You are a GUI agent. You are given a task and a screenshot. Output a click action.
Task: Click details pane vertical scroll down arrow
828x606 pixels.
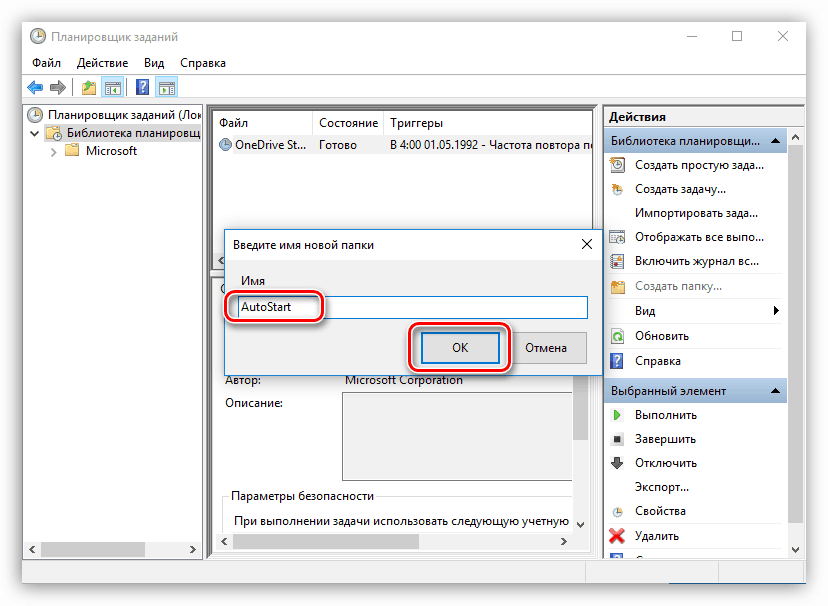[580, 525]
